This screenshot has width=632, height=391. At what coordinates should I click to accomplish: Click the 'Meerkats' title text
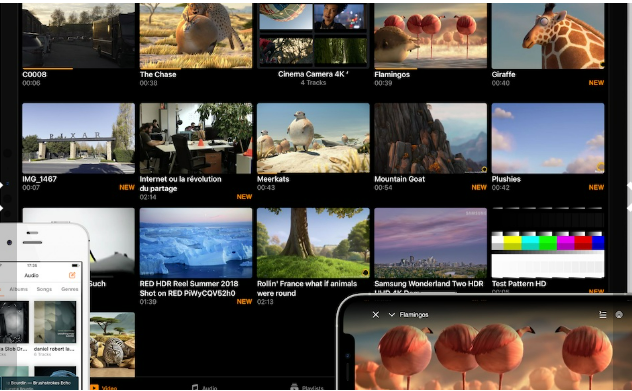pyautogui.click(x=273, y=179)
